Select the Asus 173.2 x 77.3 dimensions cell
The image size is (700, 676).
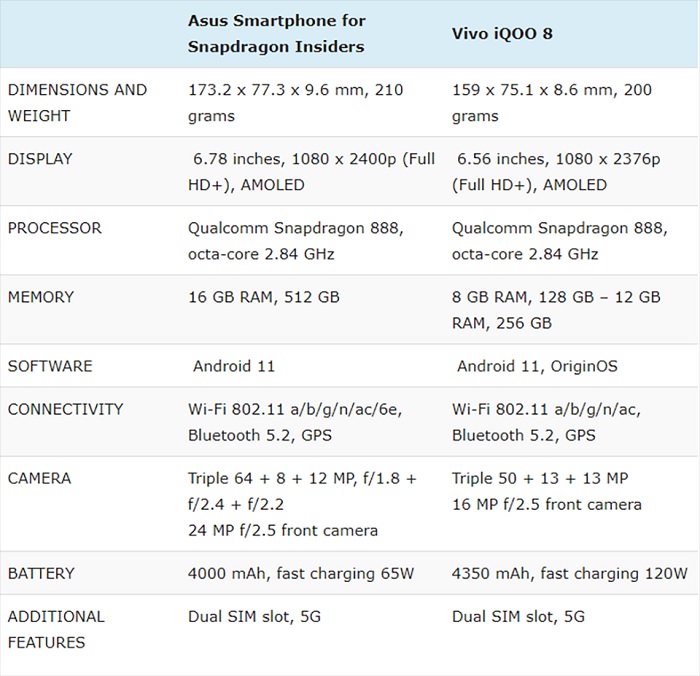click(x=296, y=103)
